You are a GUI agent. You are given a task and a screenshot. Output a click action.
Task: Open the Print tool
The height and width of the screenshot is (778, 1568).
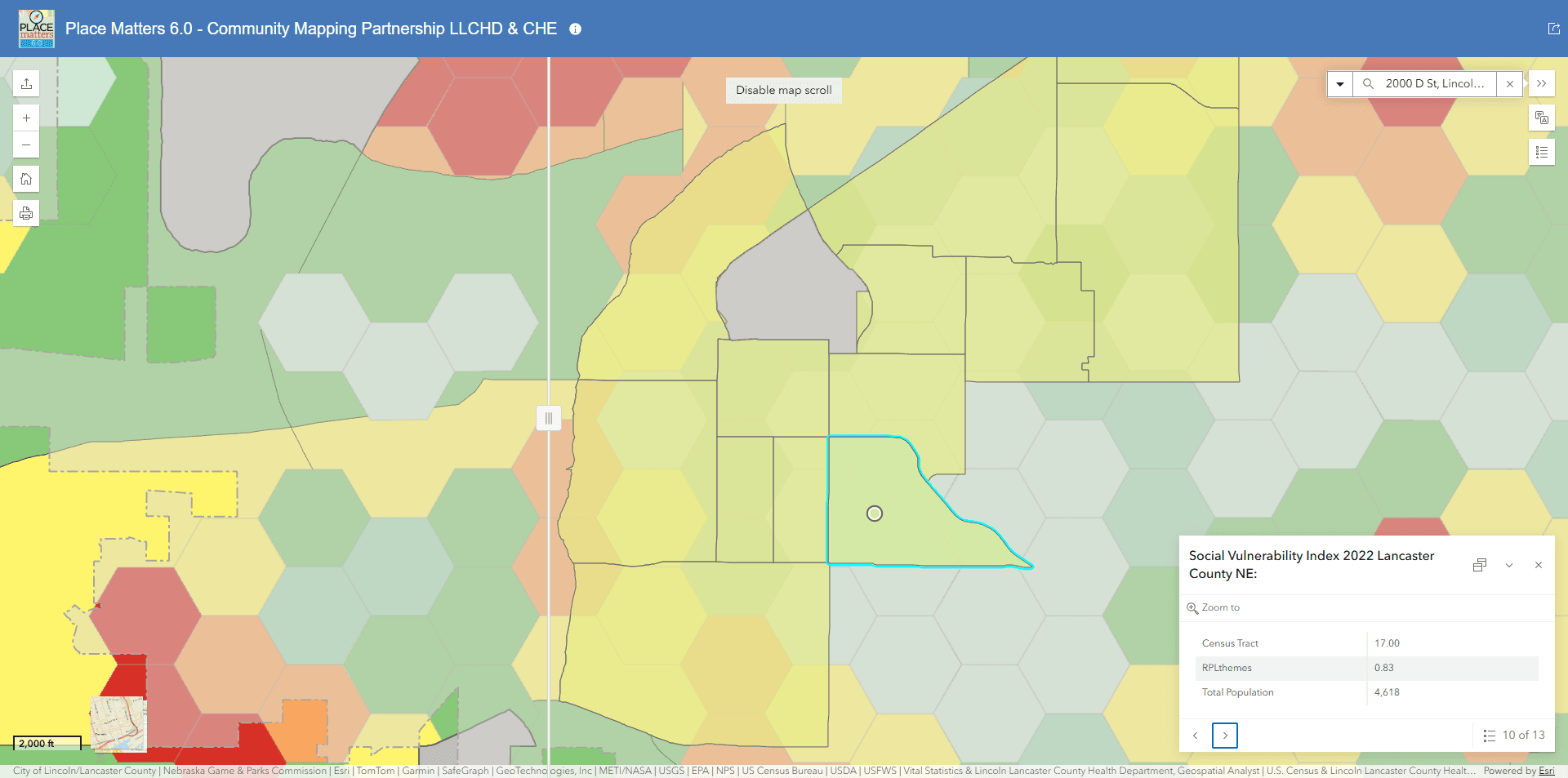[x=26, y=213]
